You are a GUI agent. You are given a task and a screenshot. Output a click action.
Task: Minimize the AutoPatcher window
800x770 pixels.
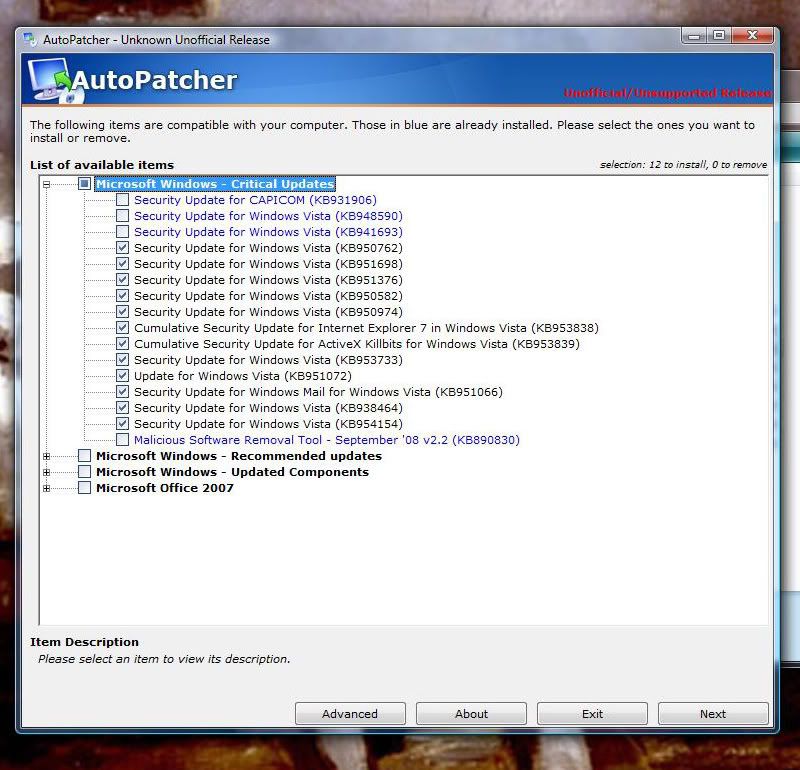click(694, 35)
